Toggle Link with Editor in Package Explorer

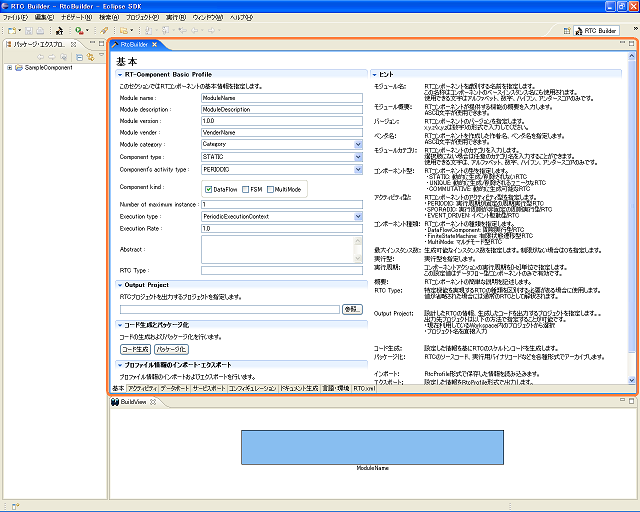[x=90, y=57]
